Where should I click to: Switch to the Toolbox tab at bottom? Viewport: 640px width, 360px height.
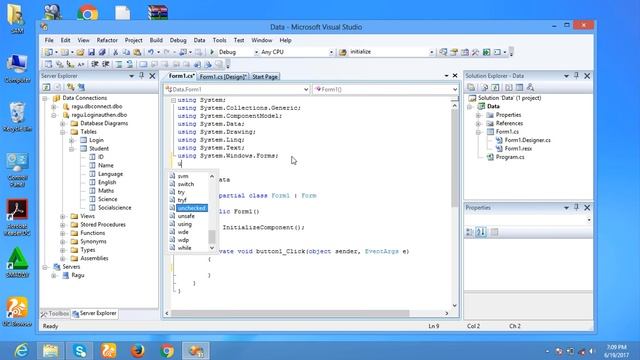(55, 313)
